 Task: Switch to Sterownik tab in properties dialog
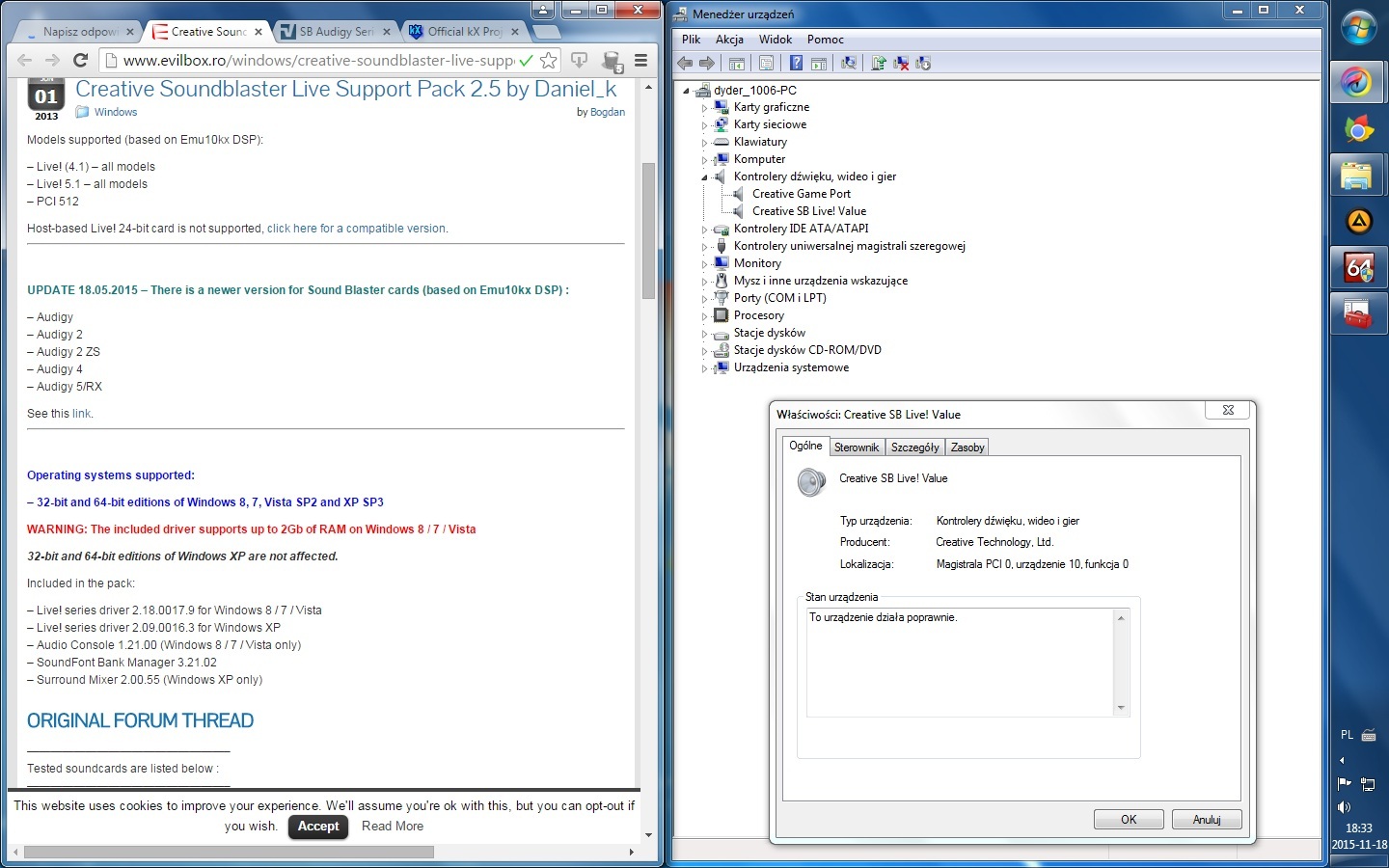pos(857,448)
